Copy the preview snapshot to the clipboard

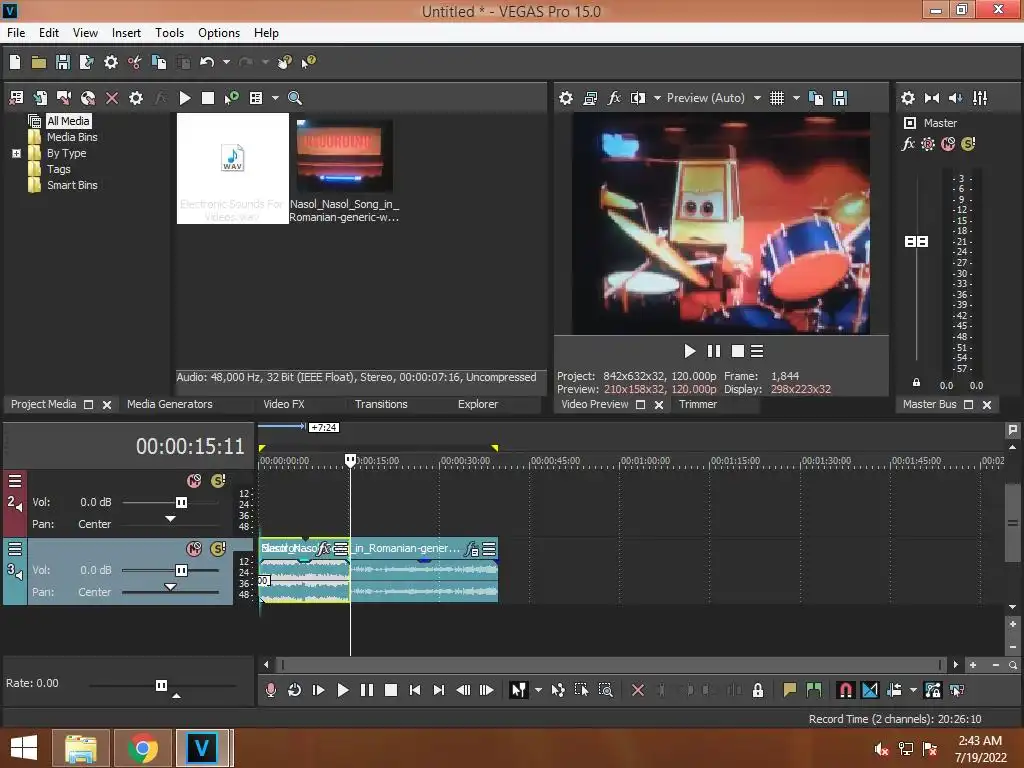pyautogui.click(x=816, y=98)
